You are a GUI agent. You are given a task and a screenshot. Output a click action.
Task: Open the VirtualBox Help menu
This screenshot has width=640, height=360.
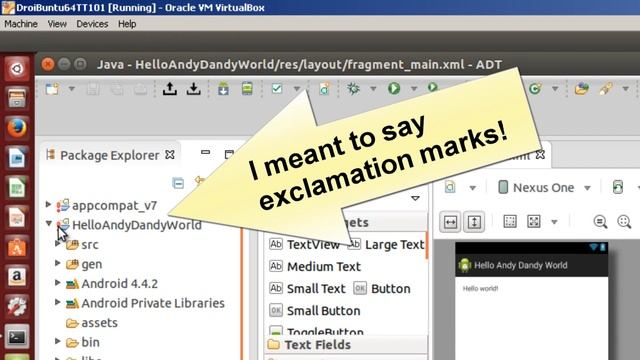127,24
